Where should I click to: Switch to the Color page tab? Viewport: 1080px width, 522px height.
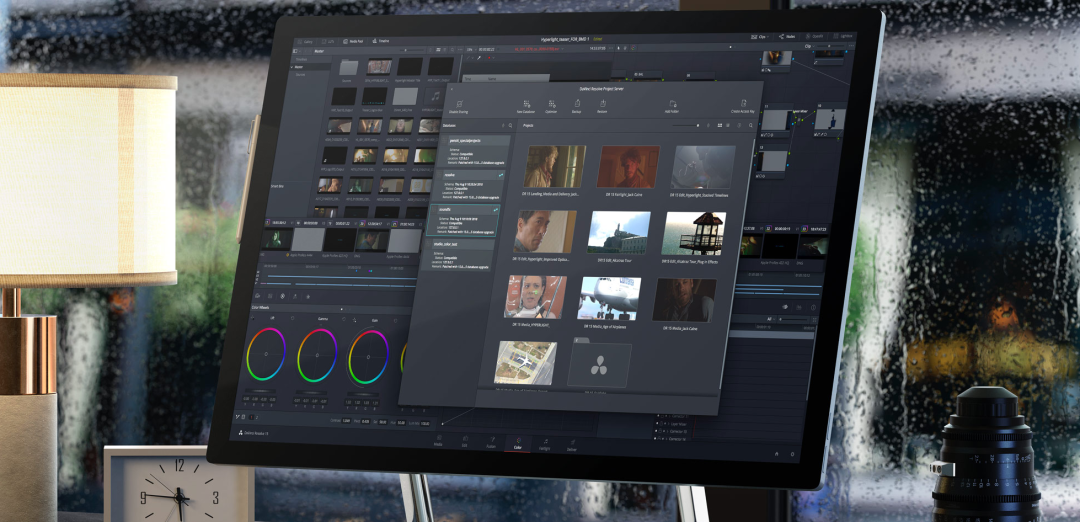click(x=518, y=443)
